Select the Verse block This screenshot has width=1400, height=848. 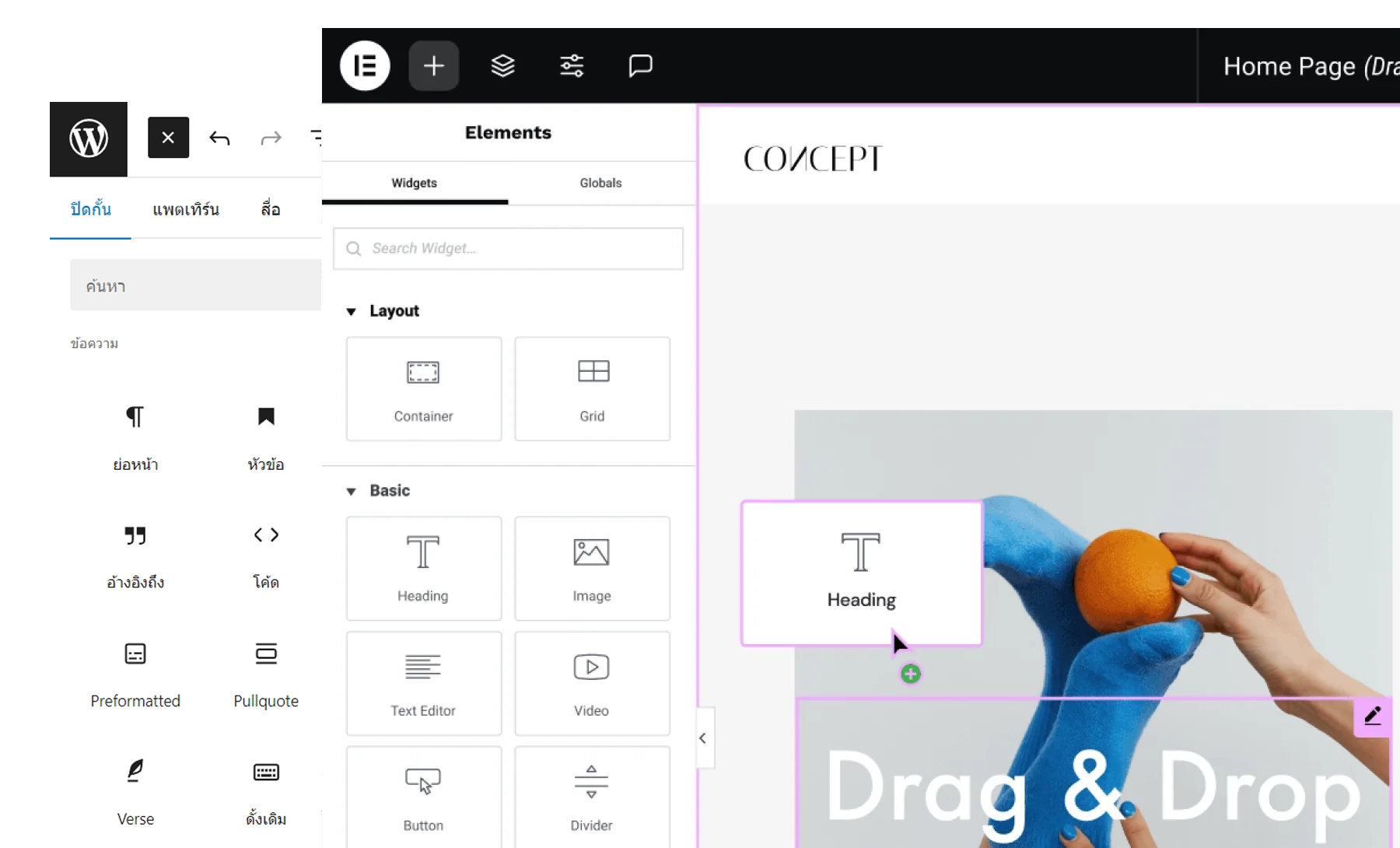(135, 787)
